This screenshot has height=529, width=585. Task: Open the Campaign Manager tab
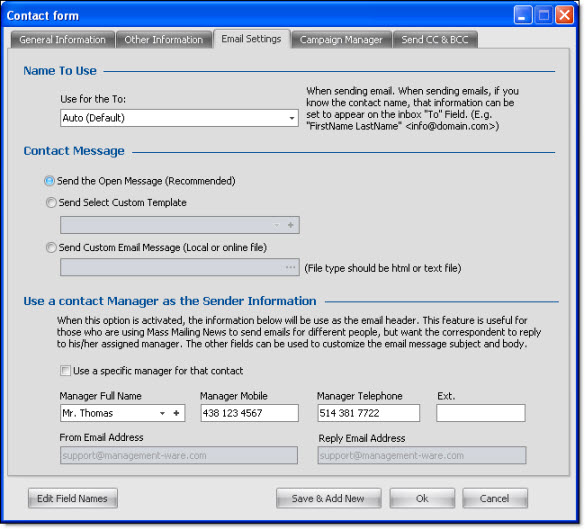341,40
